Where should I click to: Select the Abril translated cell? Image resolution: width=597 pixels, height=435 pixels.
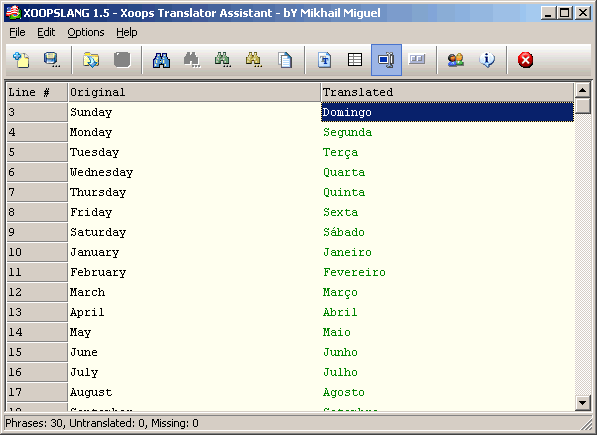coord(447,312)
